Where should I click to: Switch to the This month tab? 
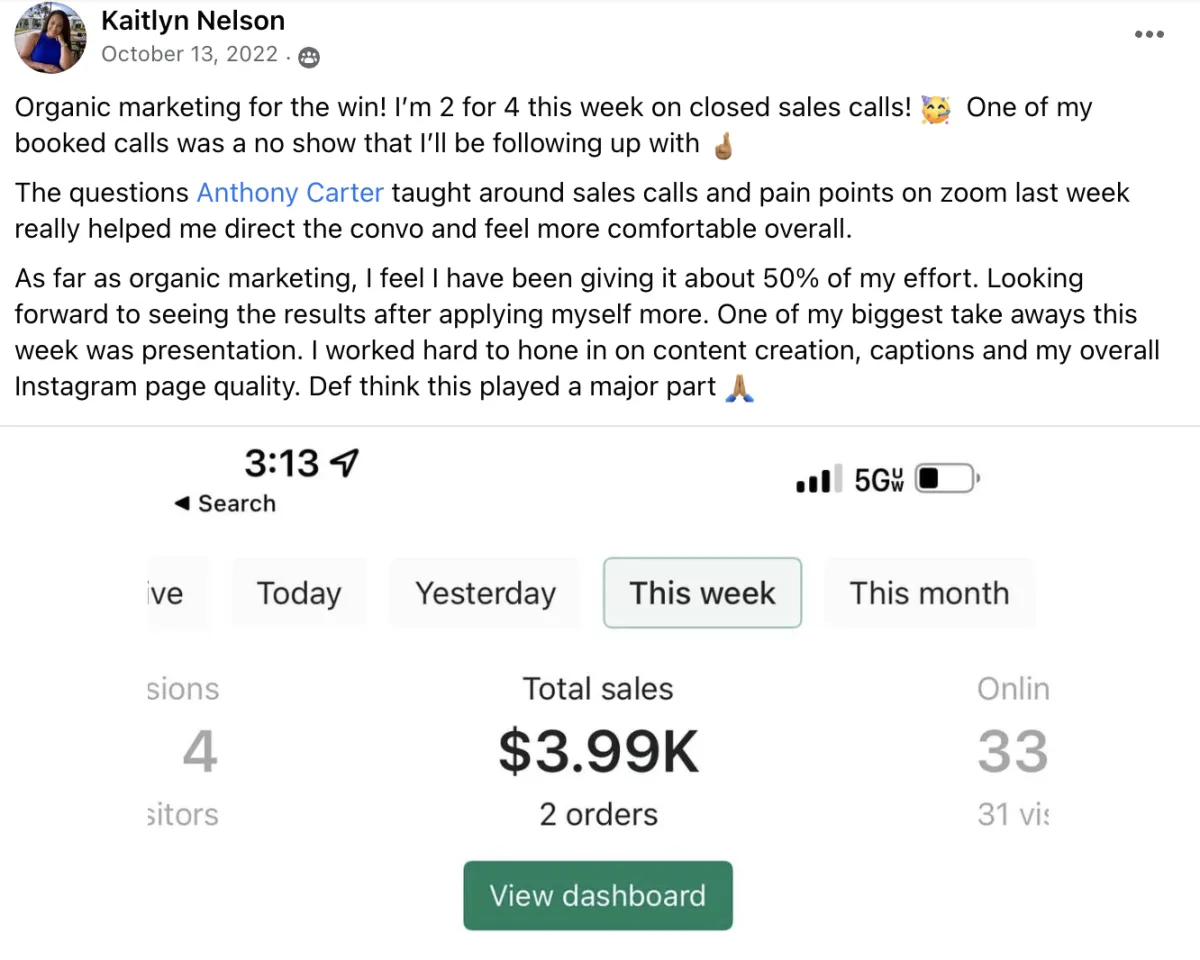tap(929, 593)
